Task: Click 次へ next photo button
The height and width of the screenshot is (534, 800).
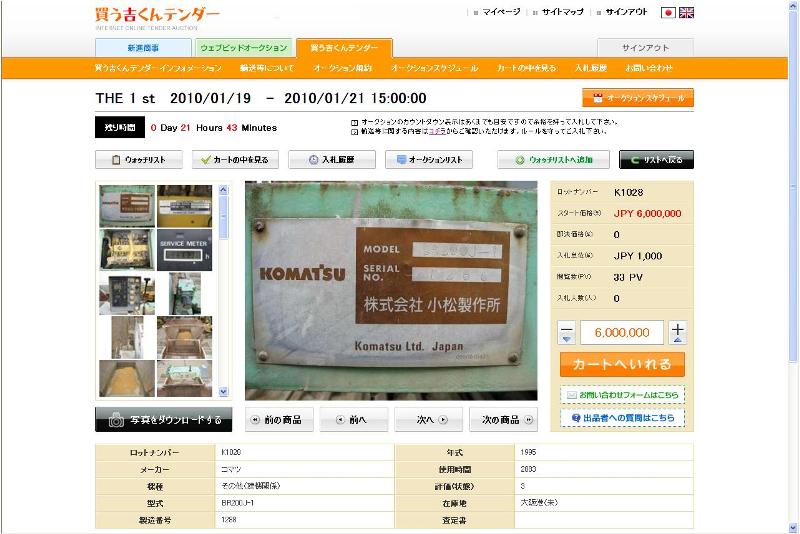Action: click(429, 420)
